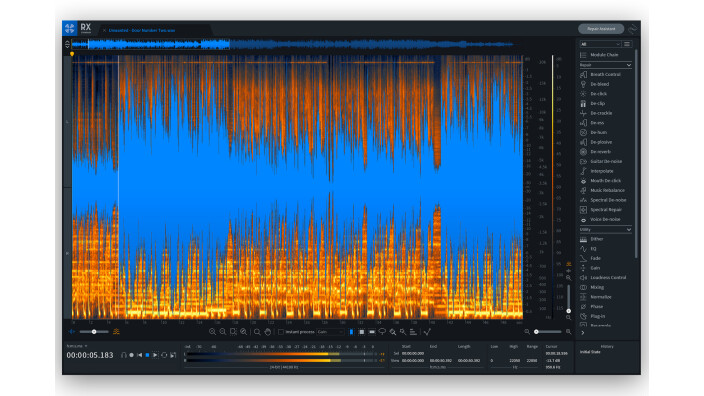
Task: Stop playback with the stop button
Action: 147,355
